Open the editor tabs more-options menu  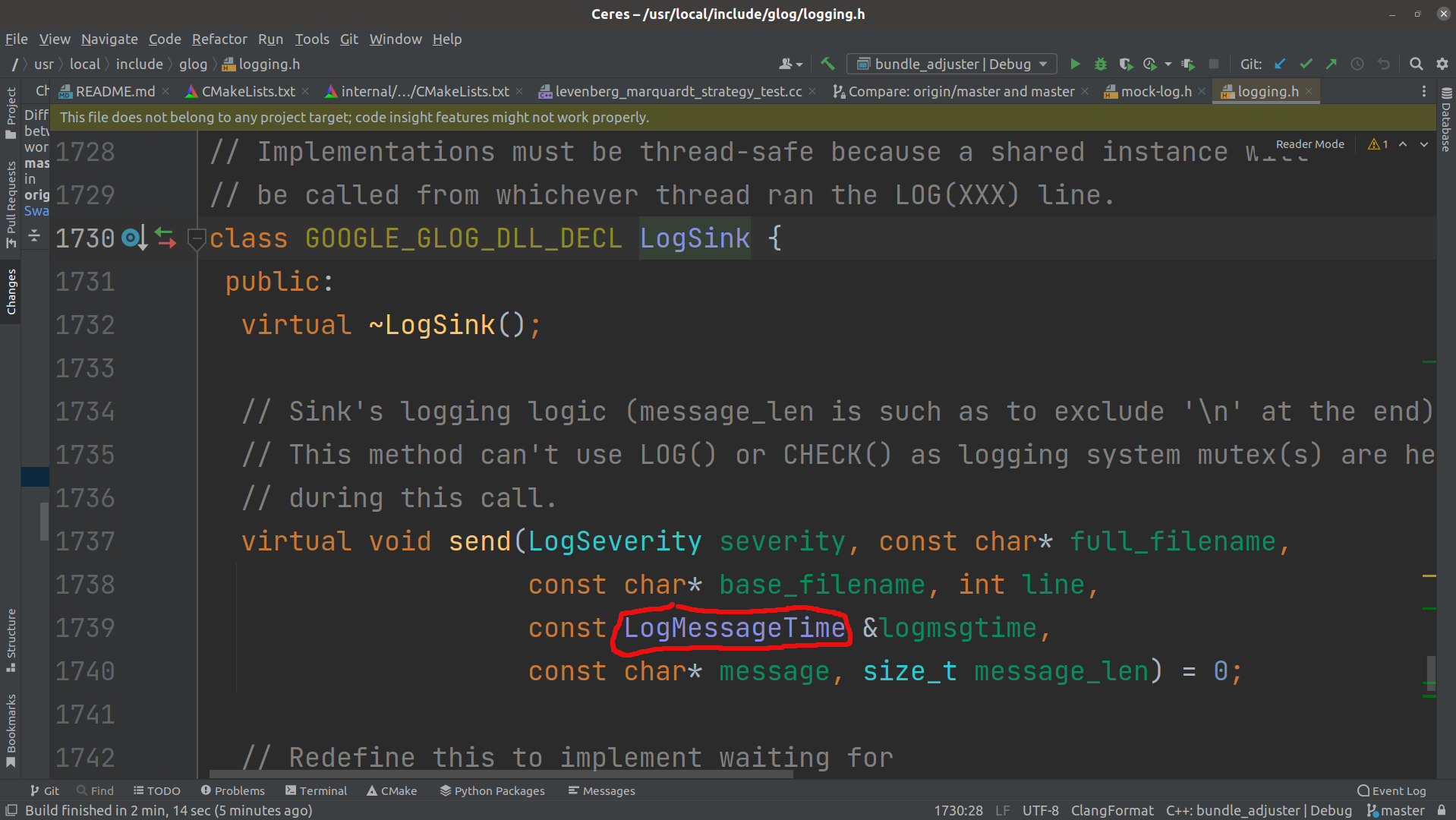click(1423, 91)
